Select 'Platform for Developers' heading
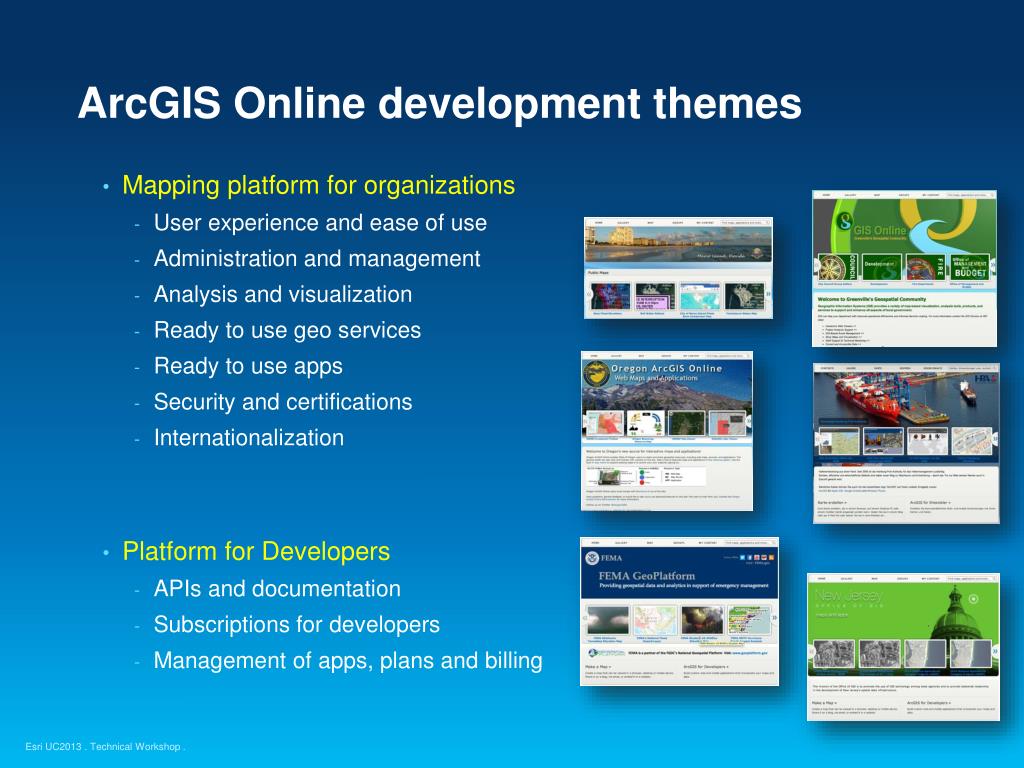 [x=256, y=552]
